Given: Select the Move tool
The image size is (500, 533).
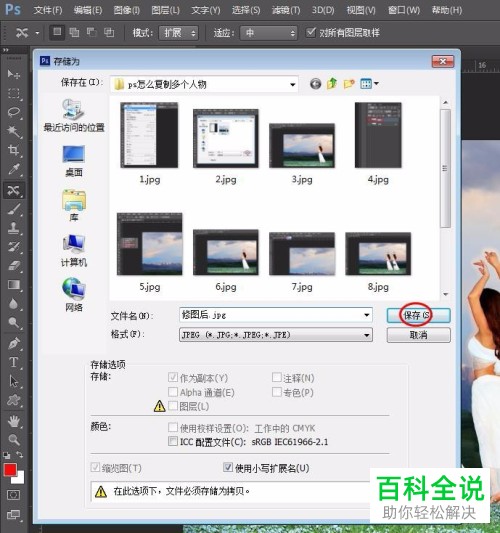Looking at the screenshot, I should tap(14, 74).
